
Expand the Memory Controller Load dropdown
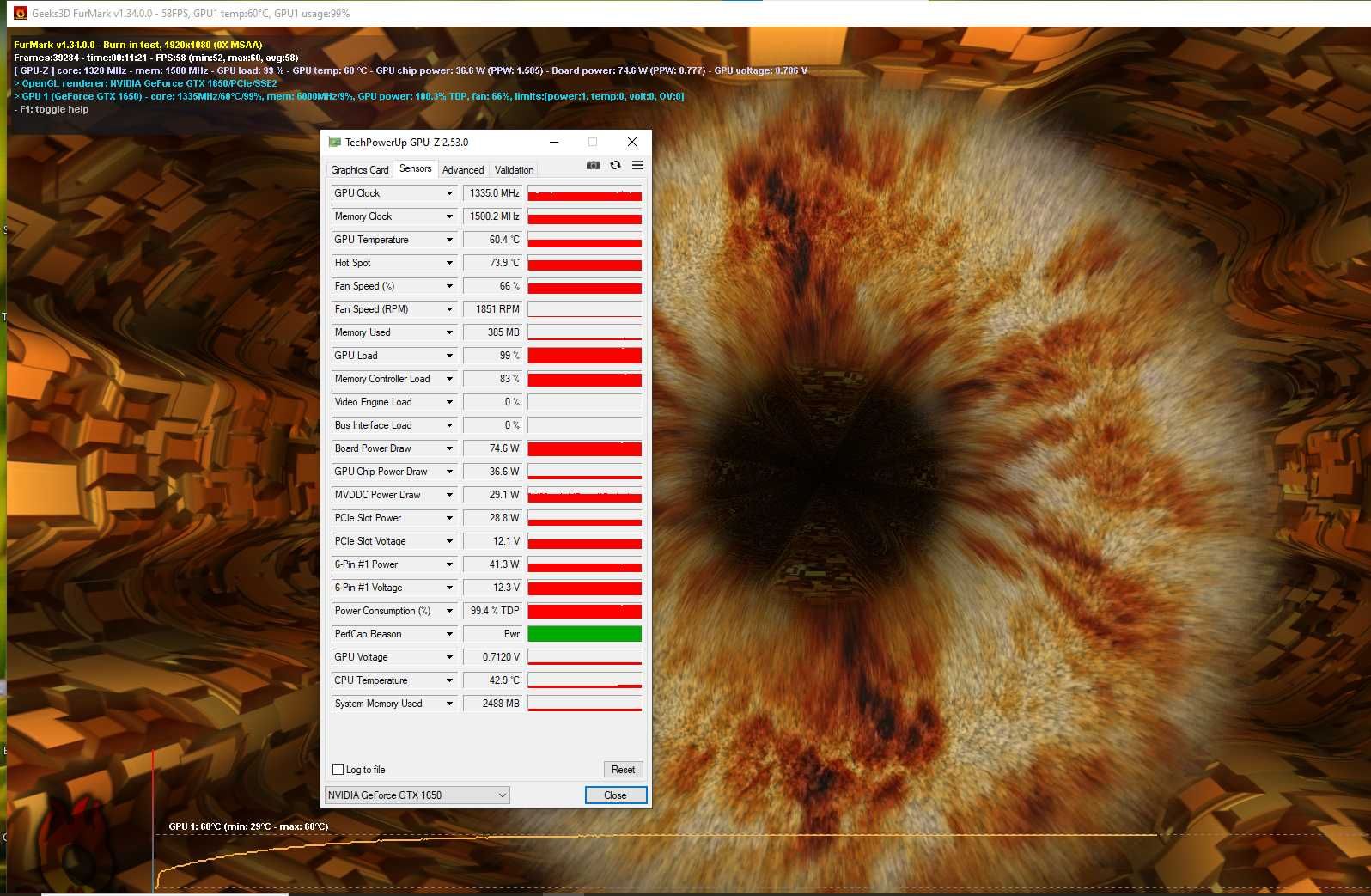pyautogui.click(x=449, y=379)
